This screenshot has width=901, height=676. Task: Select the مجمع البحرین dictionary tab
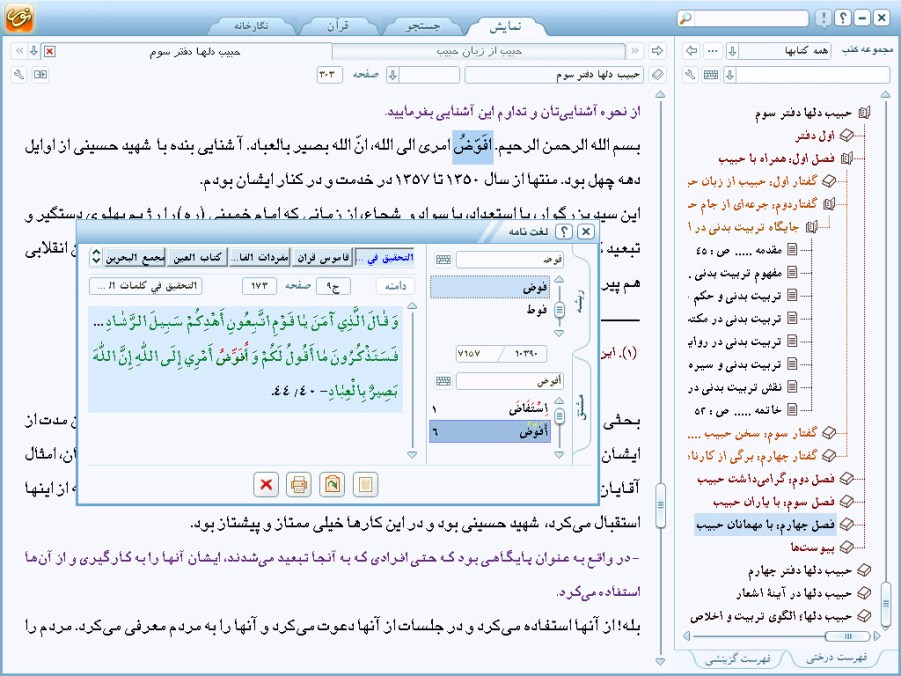click(135, 258)
